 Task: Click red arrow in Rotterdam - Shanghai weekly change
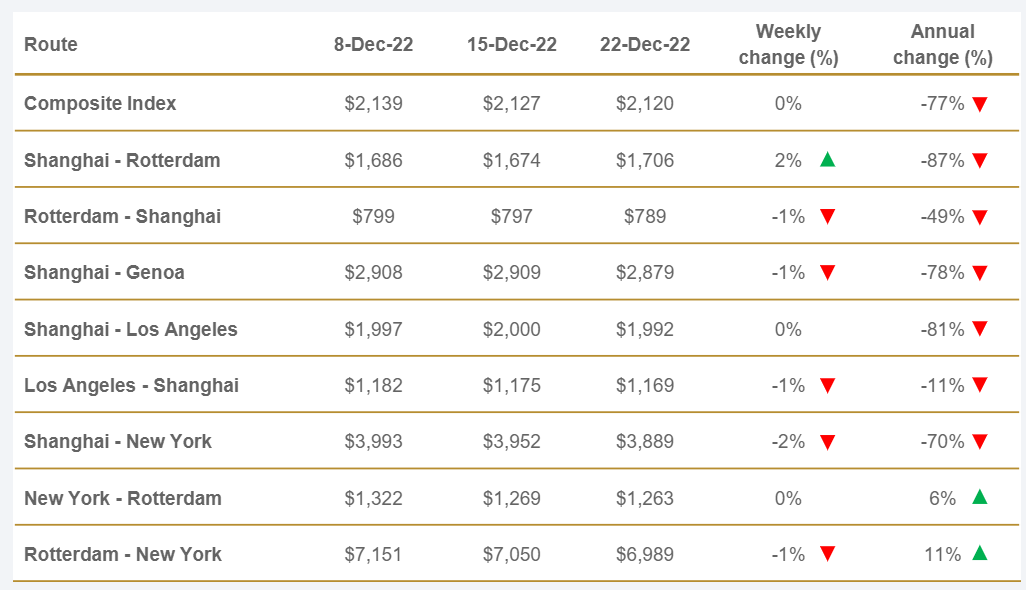[x=827, y=216]
